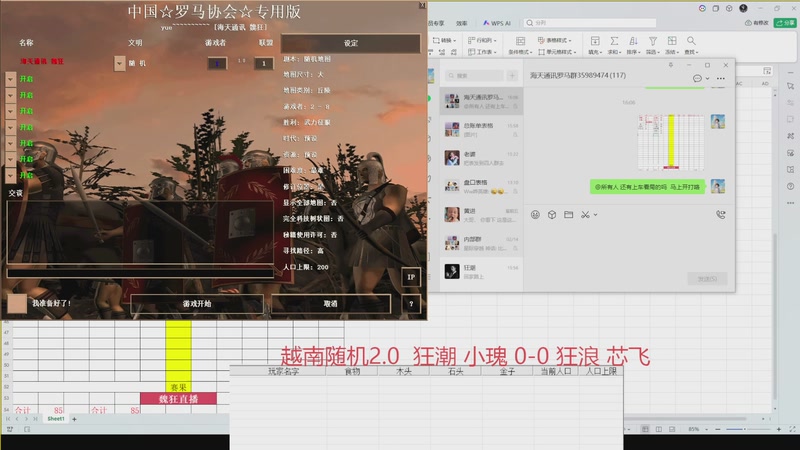This screenshot has width=800, height=450.
Task: Click the WPS AI button
Action: [x=496, y=23]
